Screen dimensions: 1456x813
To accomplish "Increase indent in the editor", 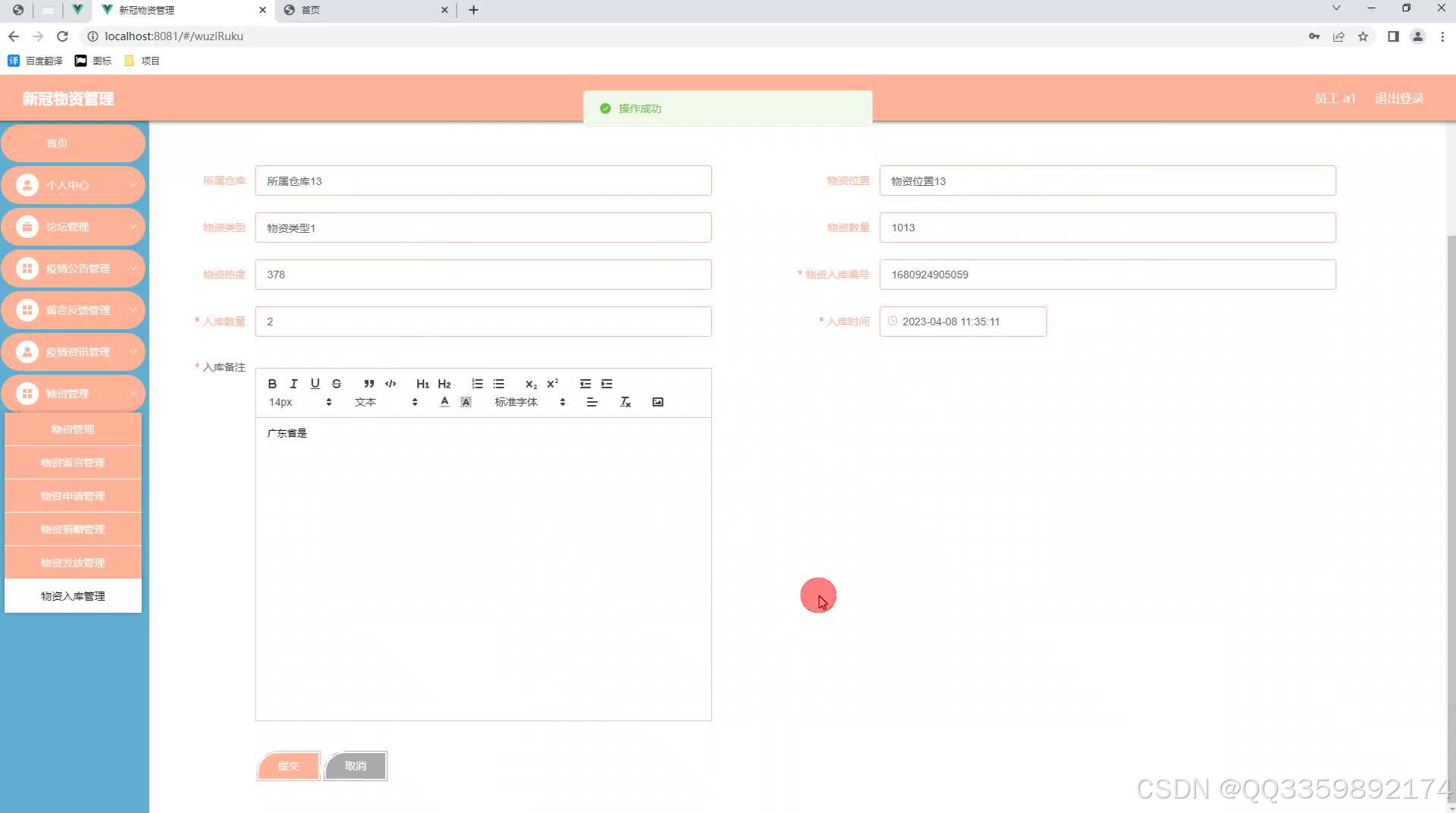I will pos(607,384).
